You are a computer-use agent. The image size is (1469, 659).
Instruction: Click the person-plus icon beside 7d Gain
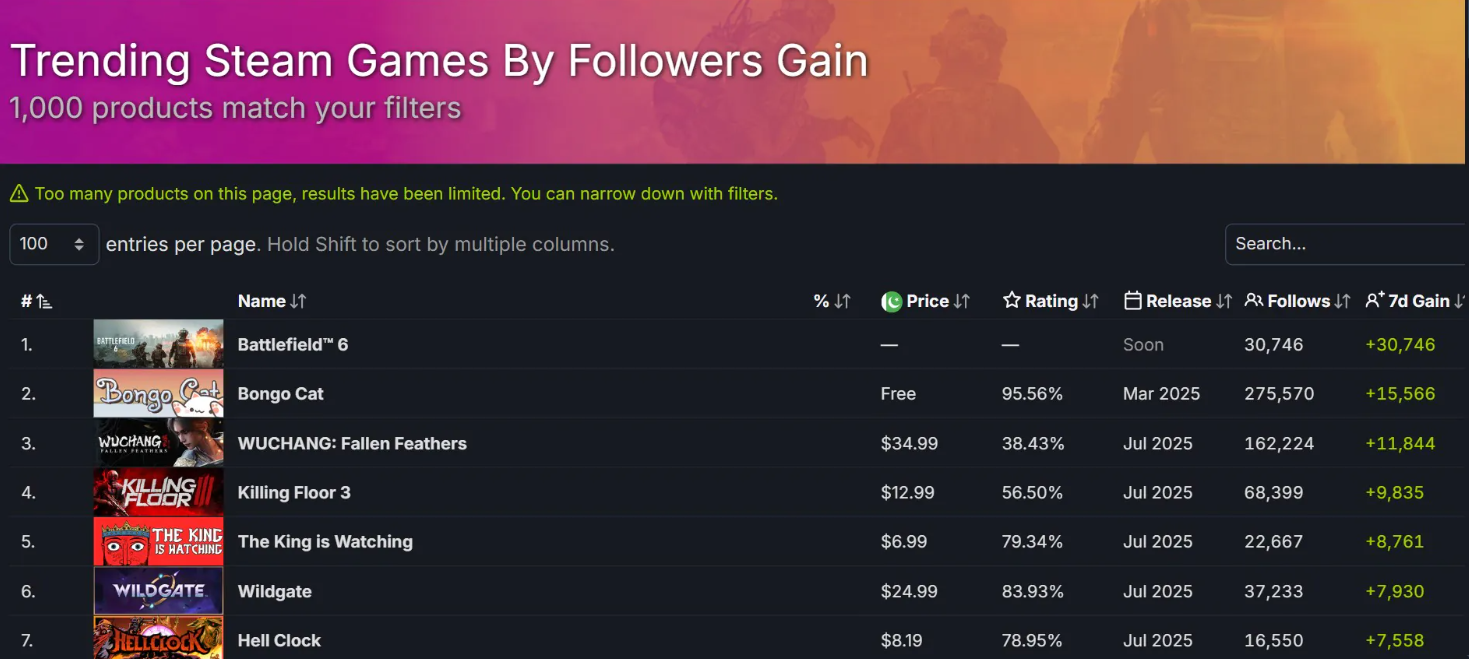tap(1375, 301)
